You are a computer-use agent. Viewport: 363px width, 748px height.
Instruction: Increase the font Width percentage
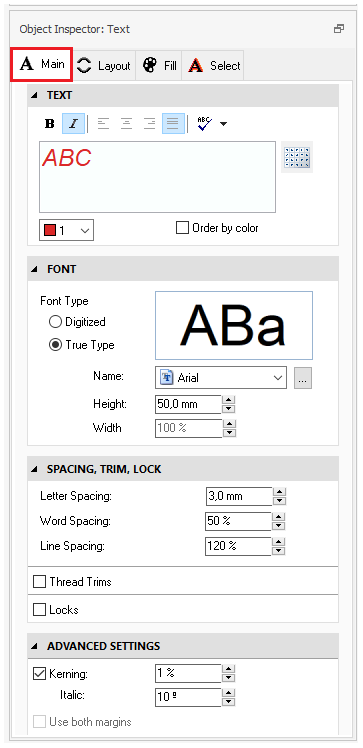[229, 424]
